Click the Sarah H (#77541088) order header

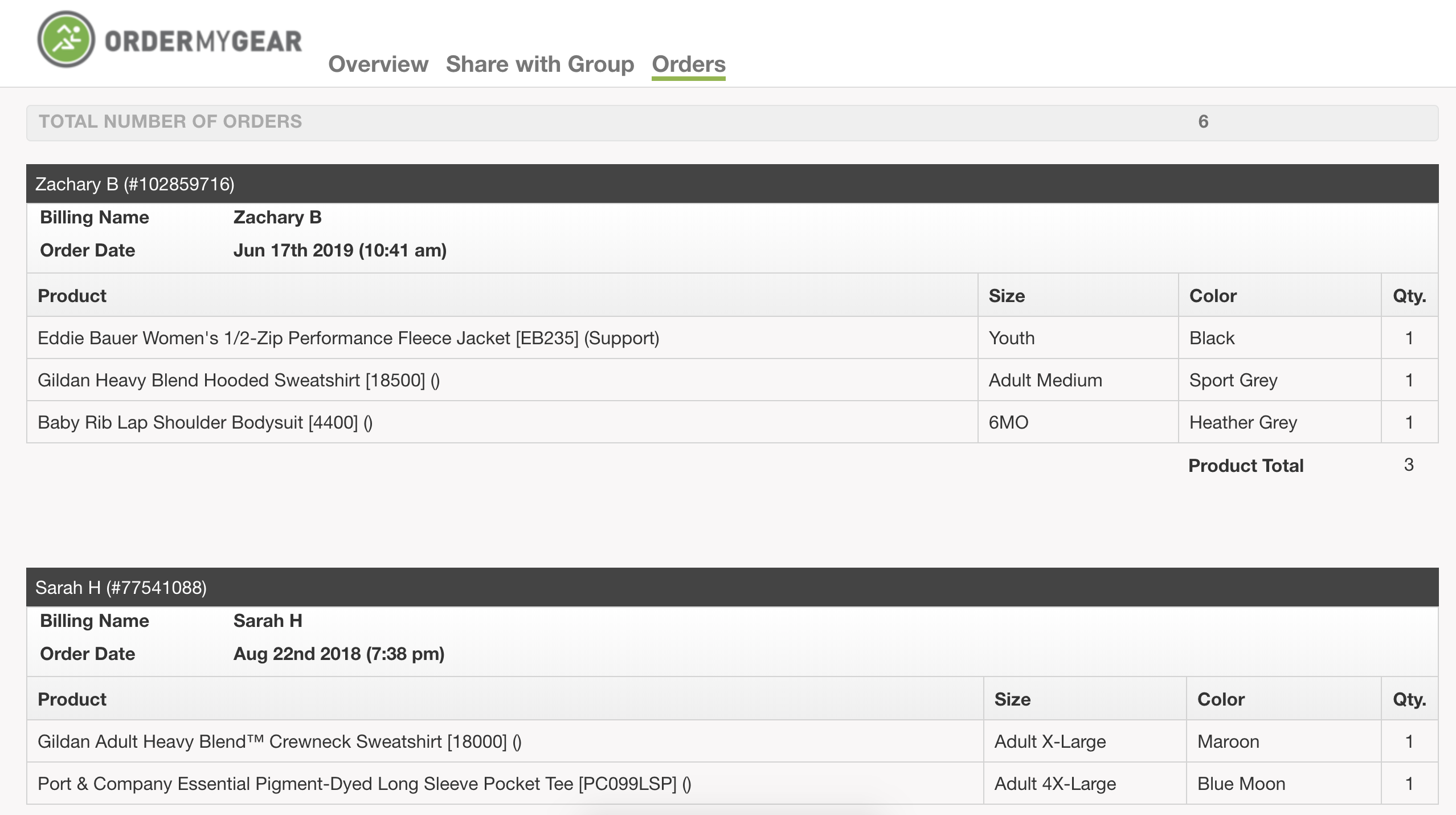pos(732,587)
